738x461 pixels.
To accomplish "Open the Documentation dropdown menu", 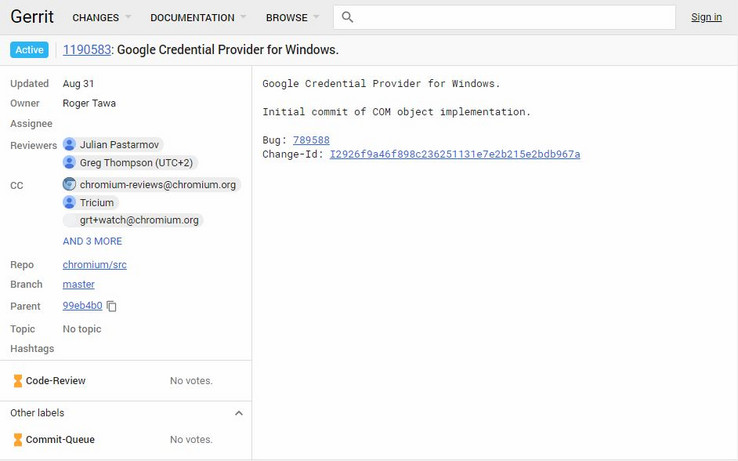I will pyautogui.click(x=198, y=18).
